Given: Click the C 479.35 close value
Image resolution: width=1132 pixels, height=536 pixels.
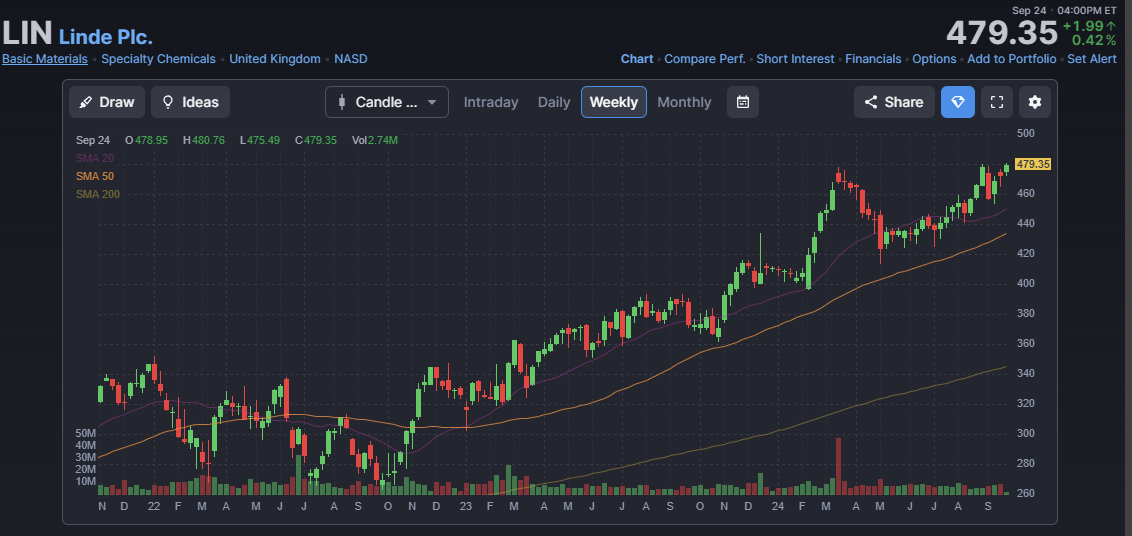Looking at the screenshot, I should [x=315, y=140].
